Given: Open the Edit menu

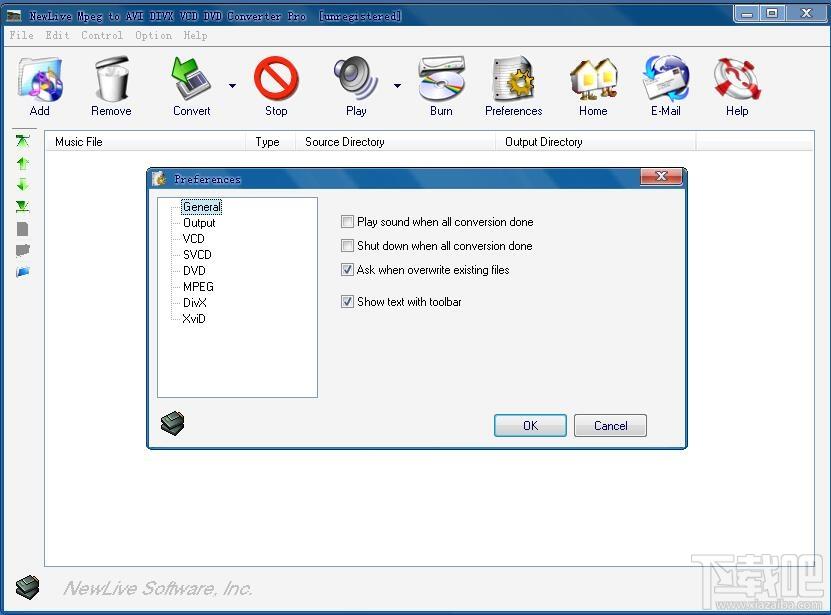Looking at the screenshot, I should click(x=57, y=35).
